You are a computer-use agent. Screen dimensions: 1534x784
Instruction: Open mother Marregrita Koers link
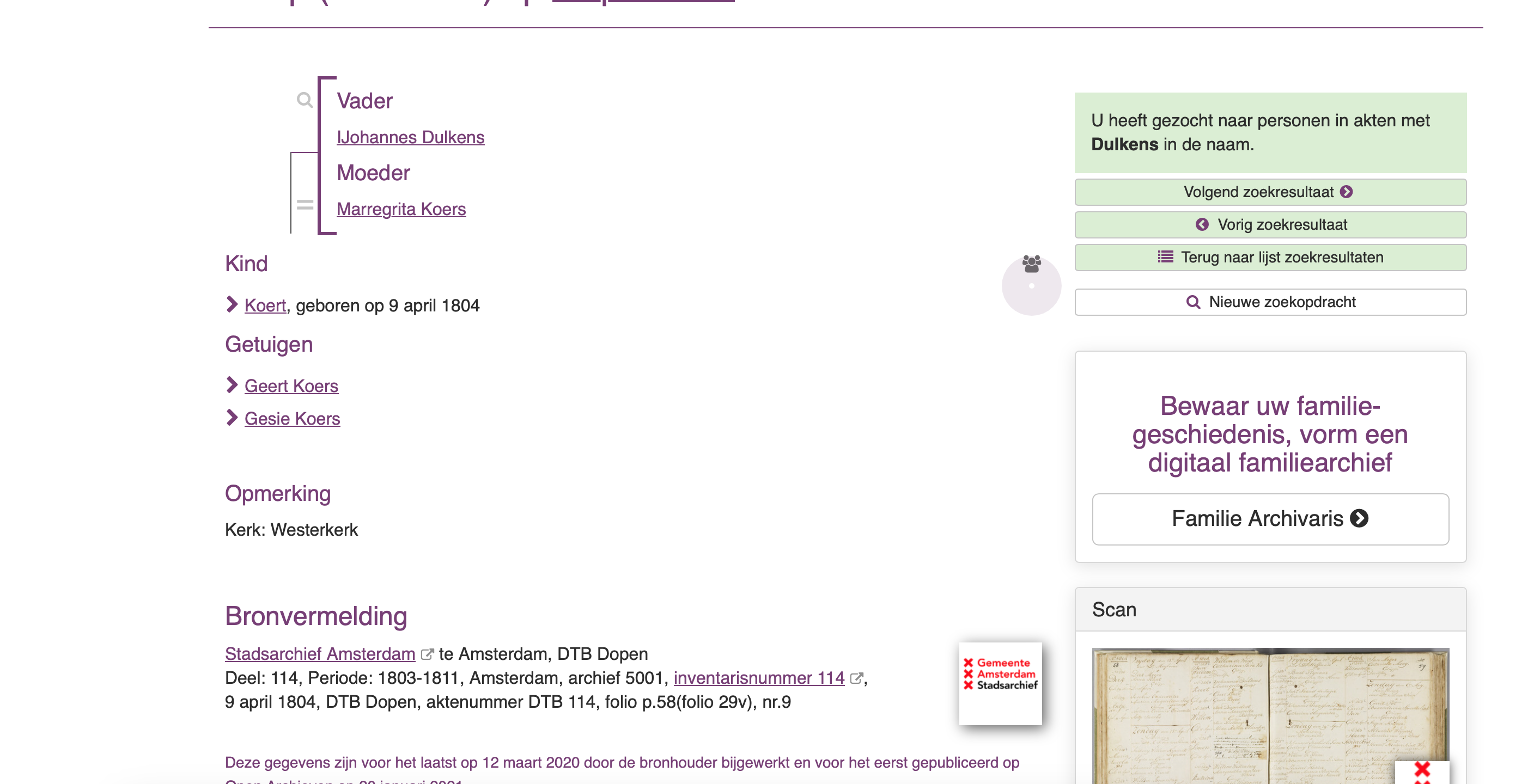tap(401, 209)
